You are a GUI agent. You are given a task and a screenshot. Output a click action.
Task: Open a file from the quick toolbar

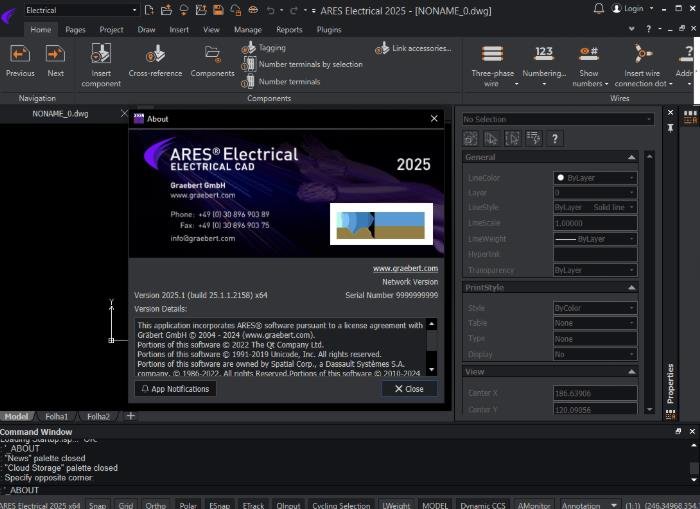coord(167,10)
